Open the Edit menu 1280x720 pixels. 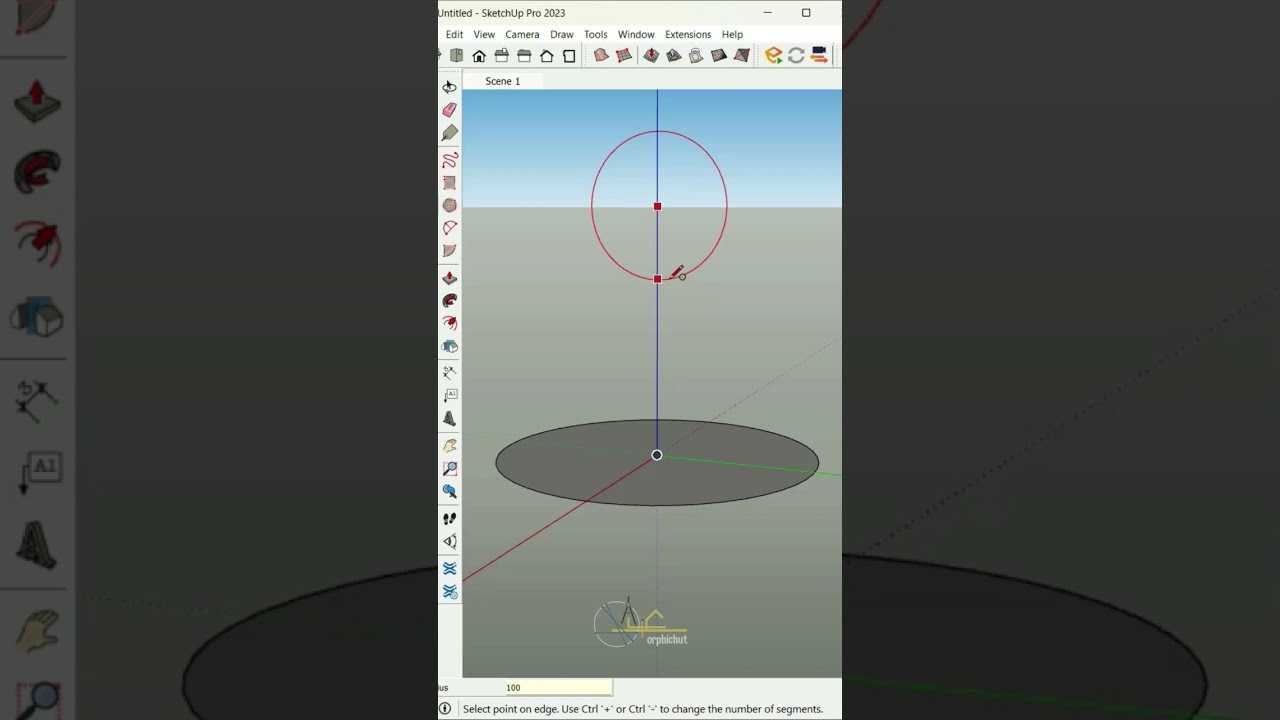[x=454, y=34]
